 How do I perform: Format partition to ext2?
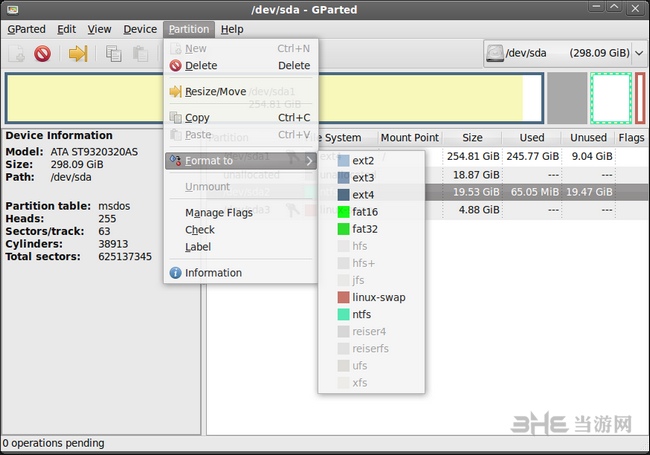pyautogui.click(x=371, y=160)
